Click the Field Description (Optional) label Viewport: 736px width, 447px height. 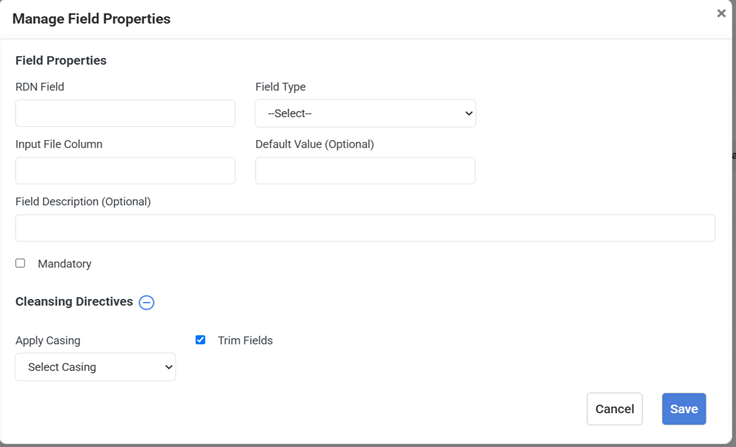click(x=83, y=202)
